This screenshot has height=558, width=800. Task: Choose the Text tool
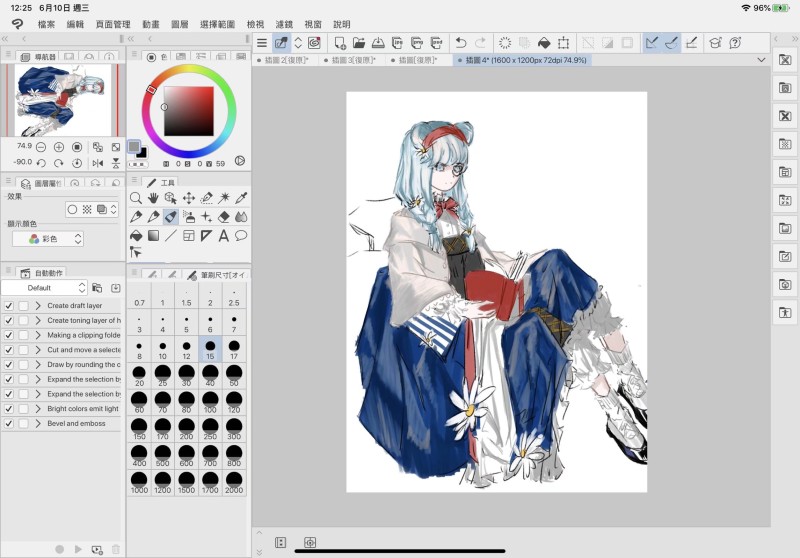[223, 236]
